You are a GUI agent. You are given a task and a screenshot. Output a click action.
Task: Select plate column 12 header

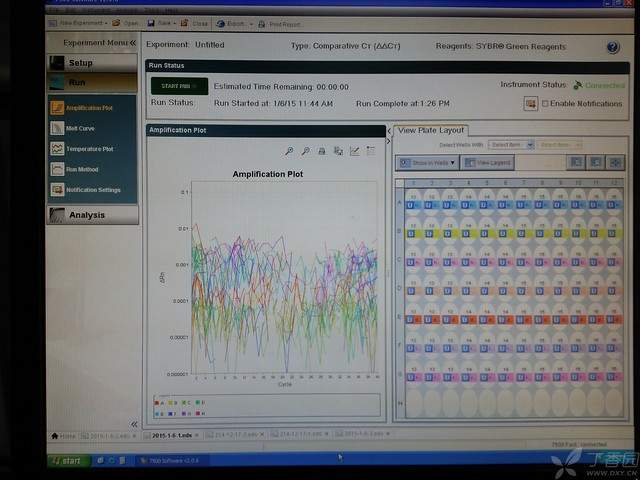[614, 182]
